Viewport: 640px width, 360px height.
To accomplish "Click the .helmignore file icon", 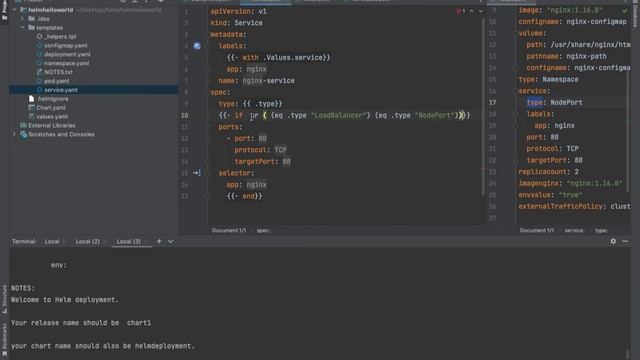I will (x=31, y=99).
